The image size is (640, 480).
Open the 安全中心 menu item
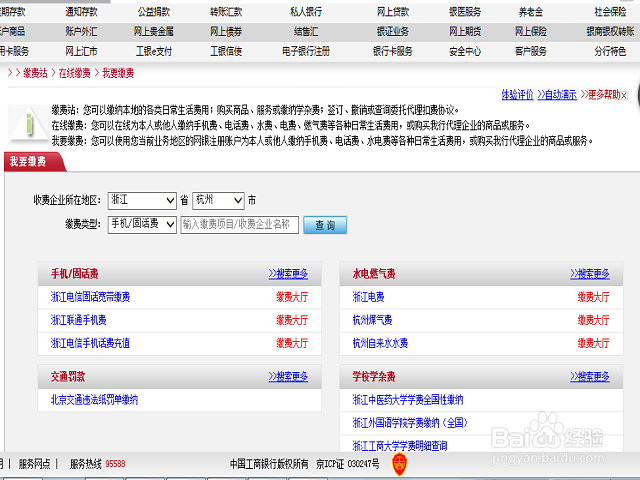pos(465,51)
